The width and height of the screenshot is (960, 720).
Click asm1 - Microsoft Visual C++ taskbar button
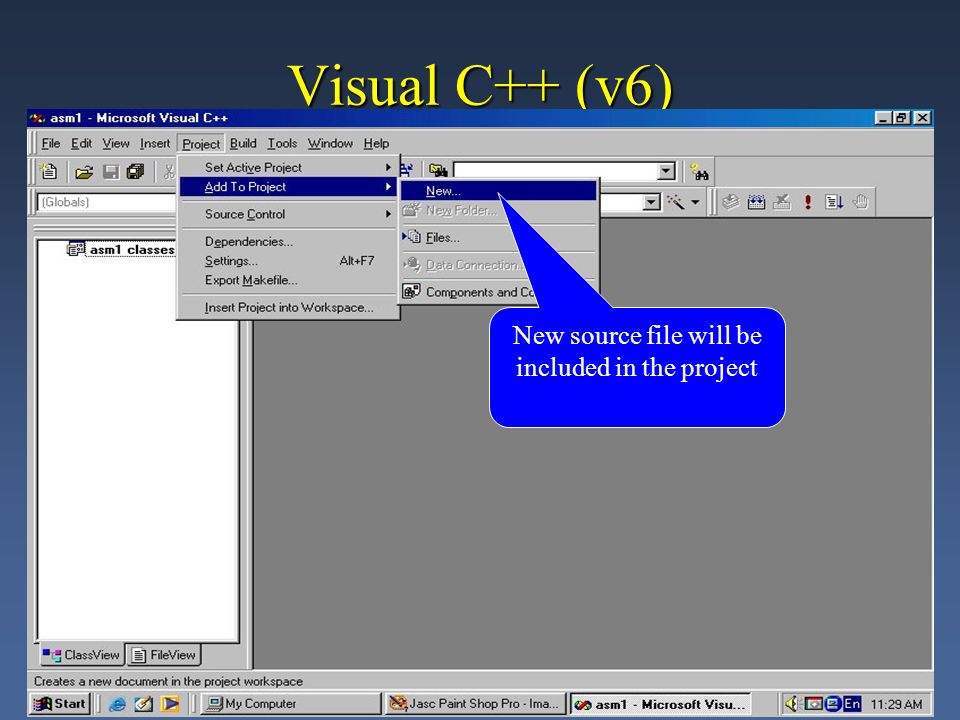coord(661,704)
